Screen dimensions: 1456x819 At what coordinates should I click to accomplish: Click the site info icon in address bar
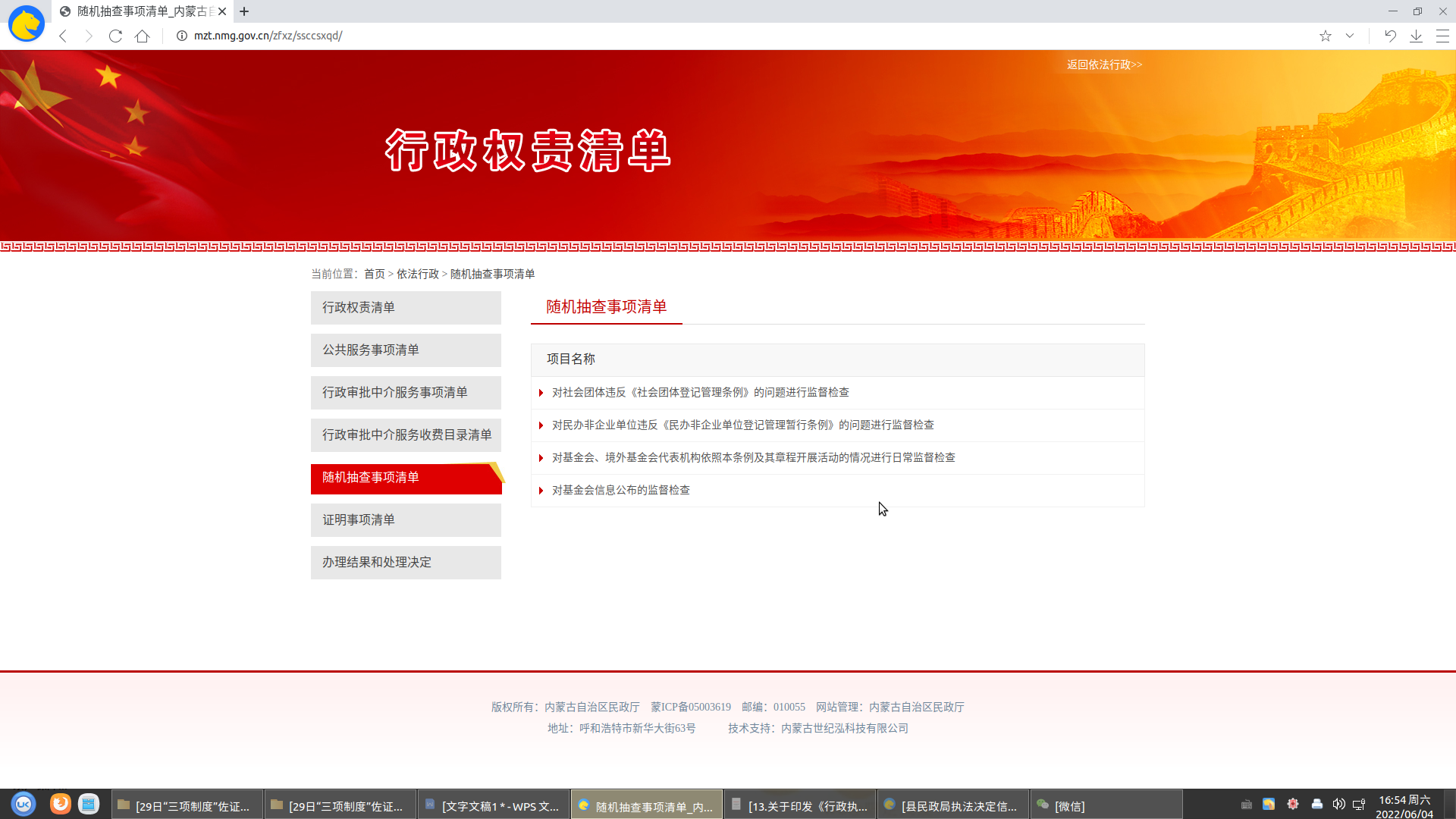(182, 36)
